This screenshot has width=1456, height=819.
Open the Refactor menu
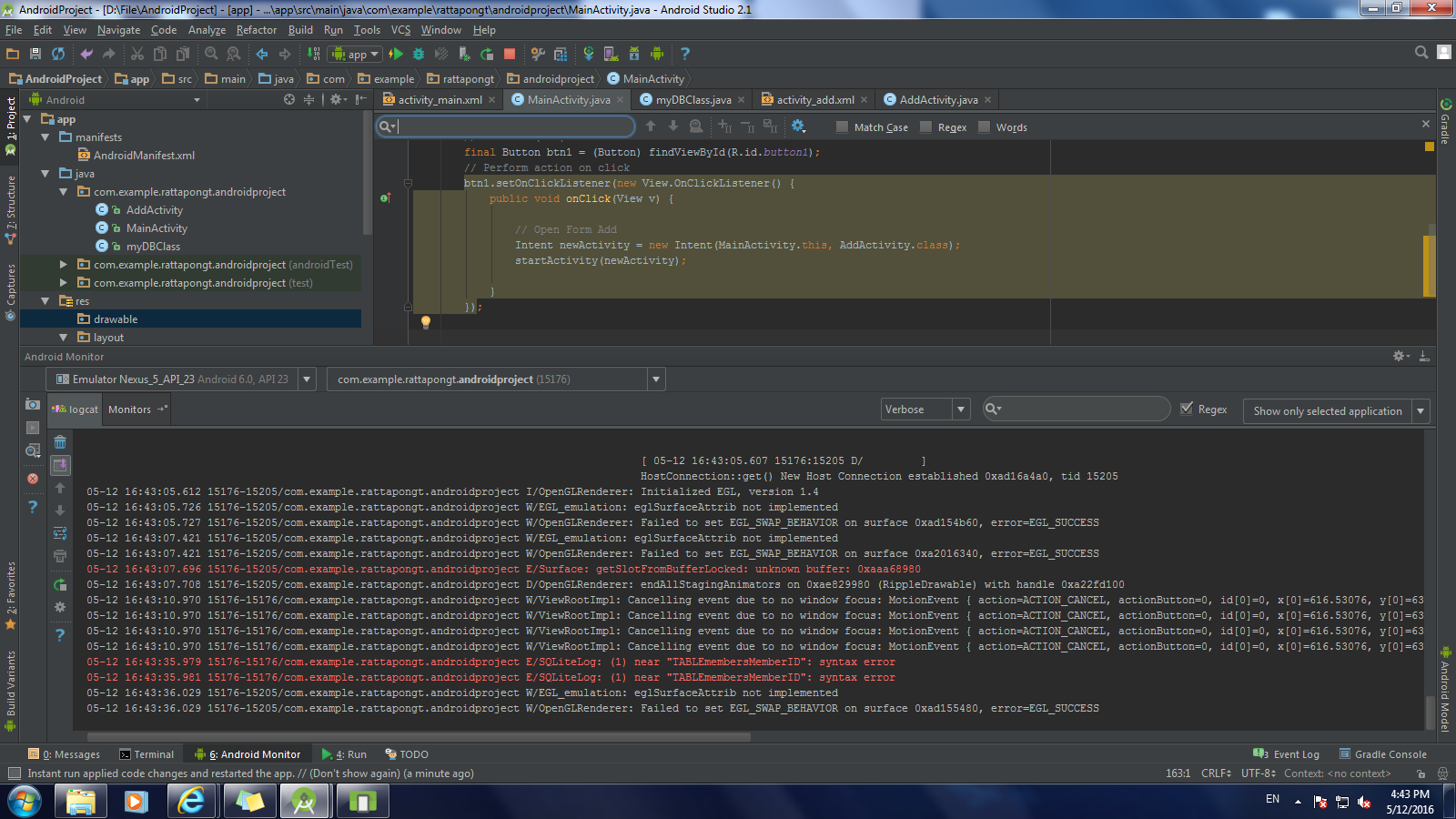256,30
